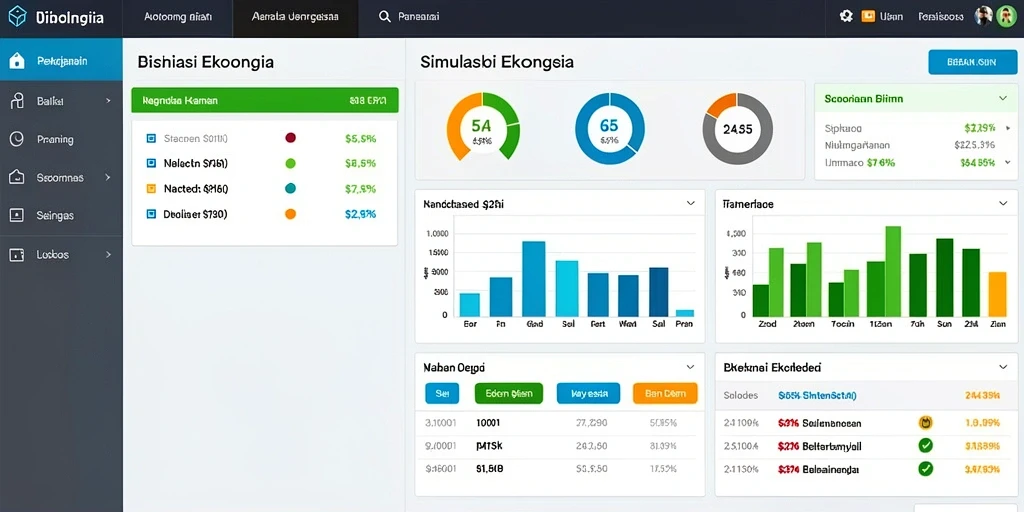Toggle the Stacnen checkbox
Viewport: 1024px width, 512px height.
coord(152,138)
